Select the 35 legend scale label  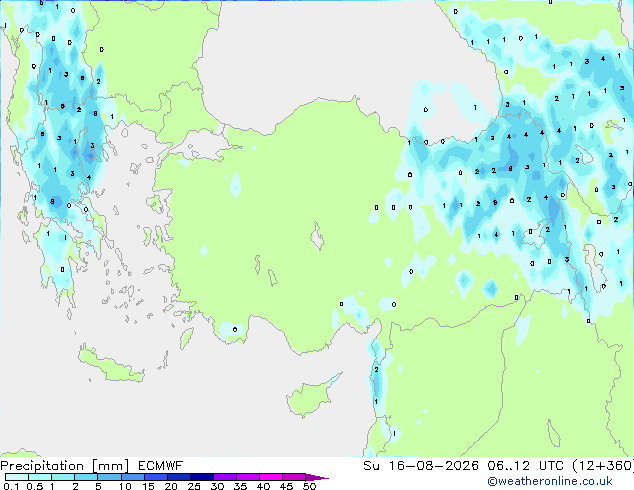tap(240, 486)
